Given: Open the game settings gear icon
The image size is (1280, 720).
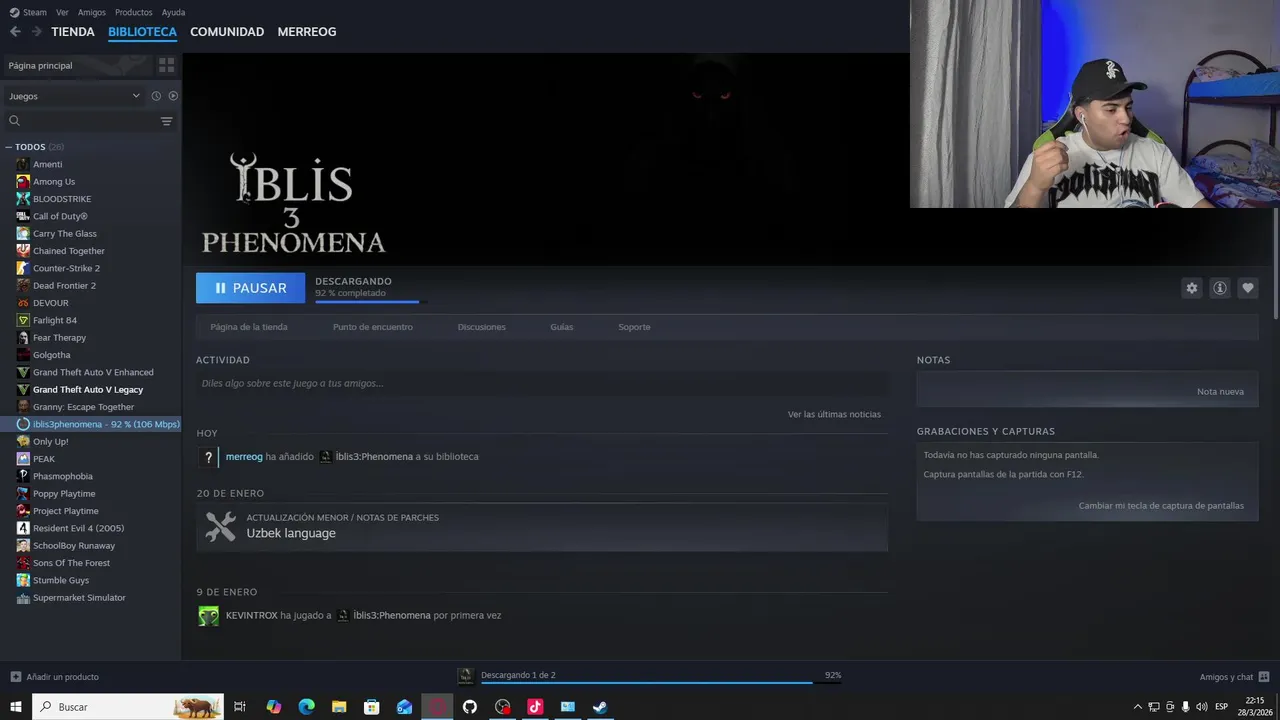Looking at the screenshot, I should (x=1191, y=288).
